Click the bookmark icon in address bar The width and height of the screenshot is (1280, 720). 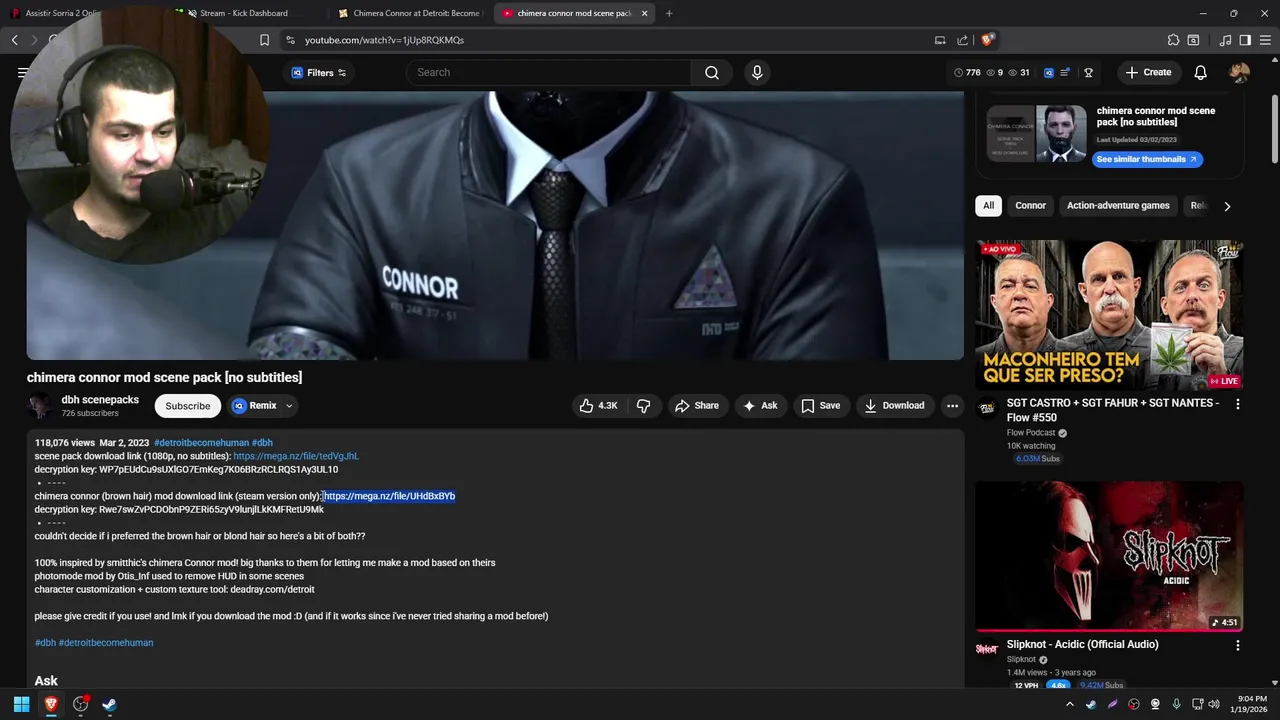click(264, 40)
